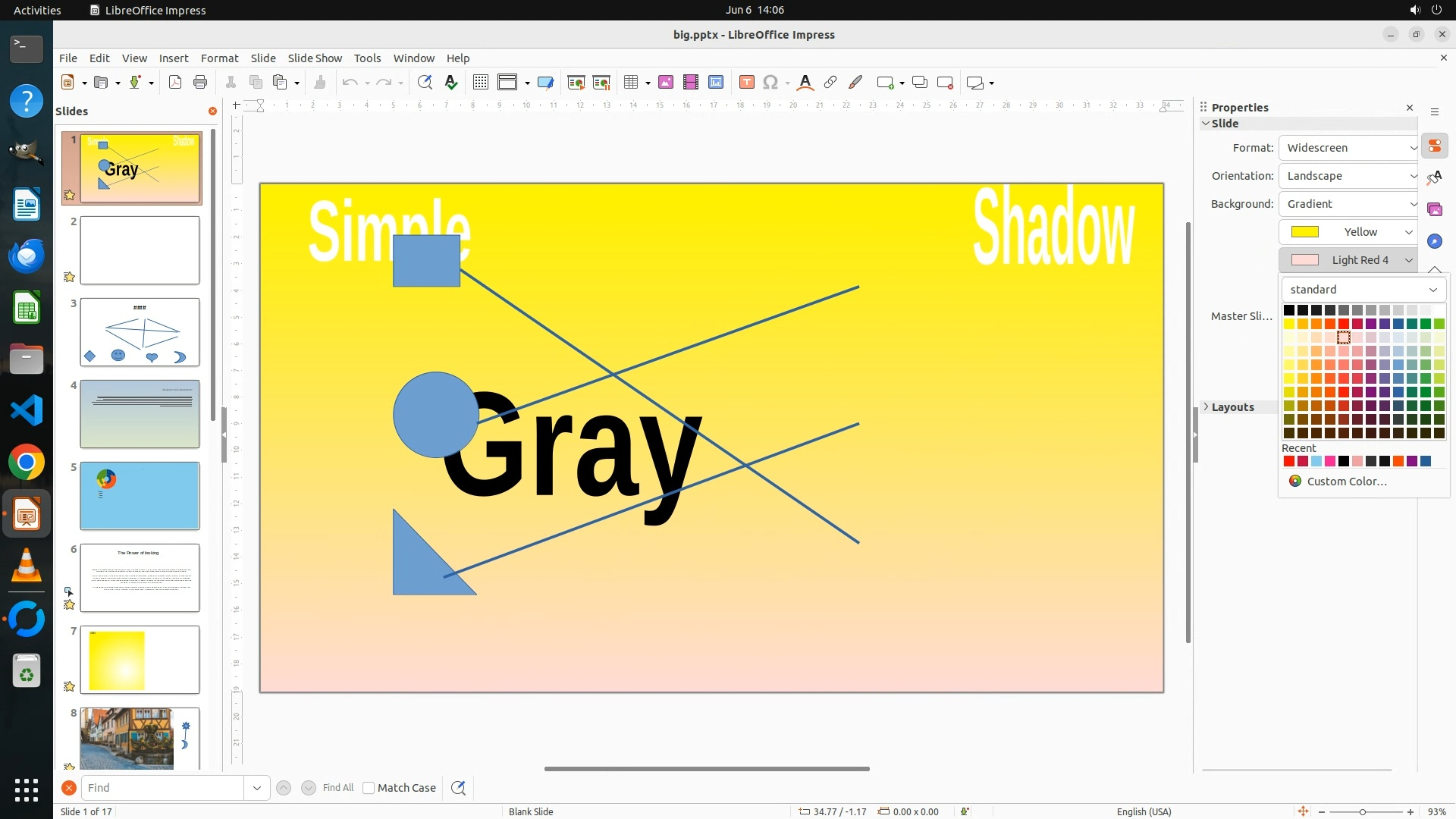Viewport: 1456px width, 819px height.
Task: Click the Spelling check icon
Action: [451, 83]
